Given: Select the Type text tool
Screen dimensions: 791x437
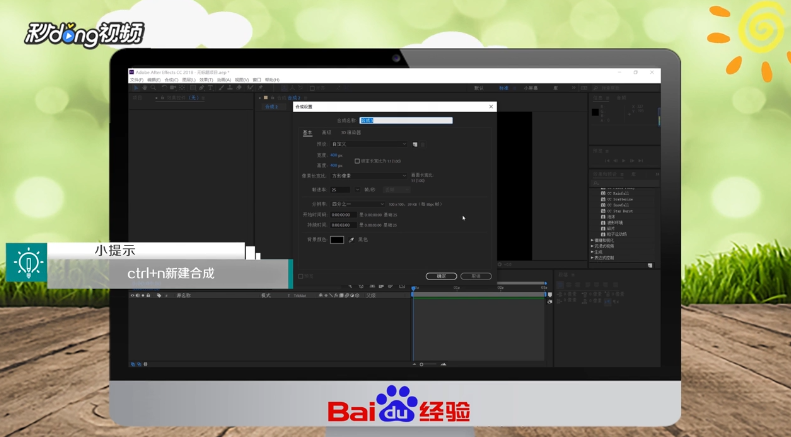Looking at the screenshot, I should pyautogui.click(x=210, y=88).
